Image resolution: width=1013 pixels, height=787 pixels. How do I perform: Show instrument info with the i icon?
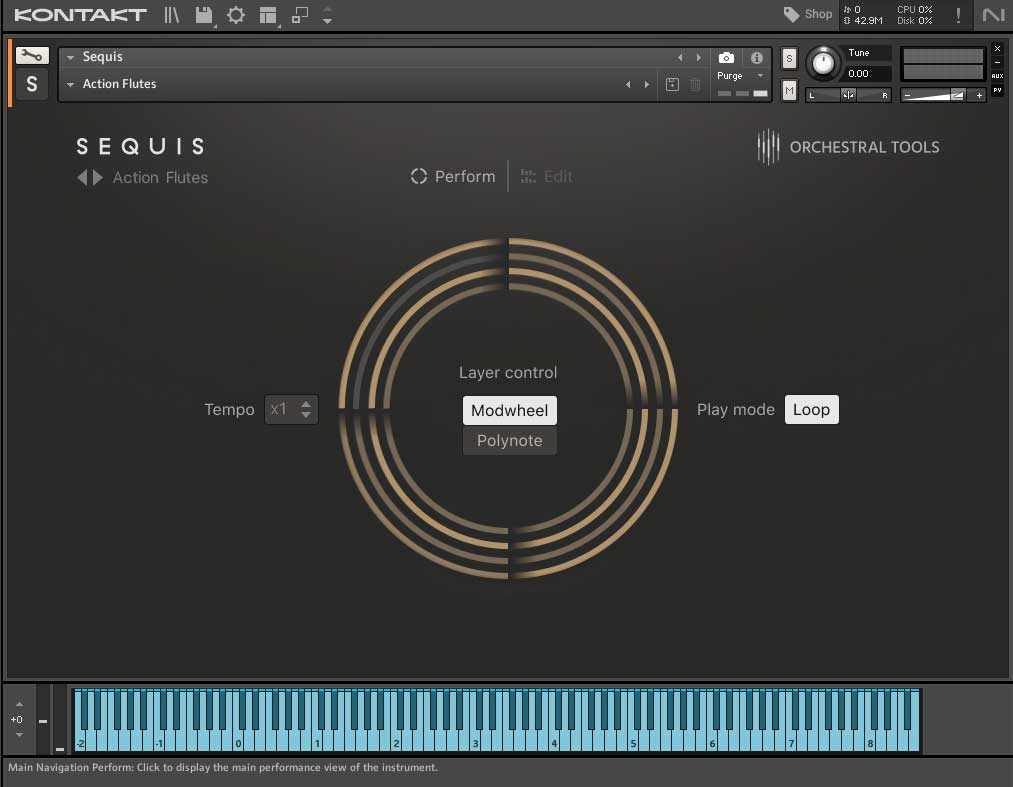pyautogui.click(x=757, y=58)
